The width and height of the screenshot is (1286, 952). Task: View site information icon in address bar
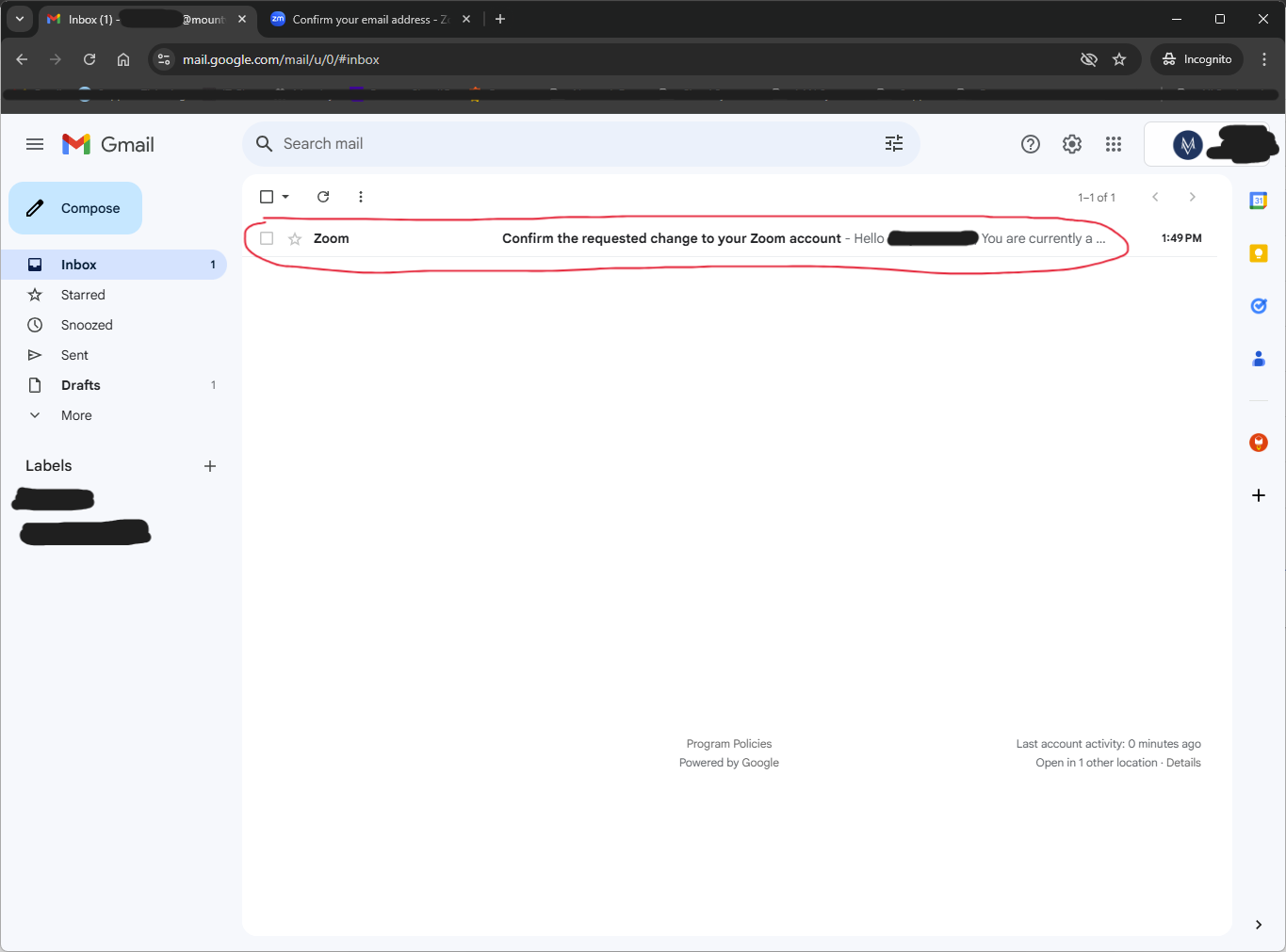click(x=164, y=59)
